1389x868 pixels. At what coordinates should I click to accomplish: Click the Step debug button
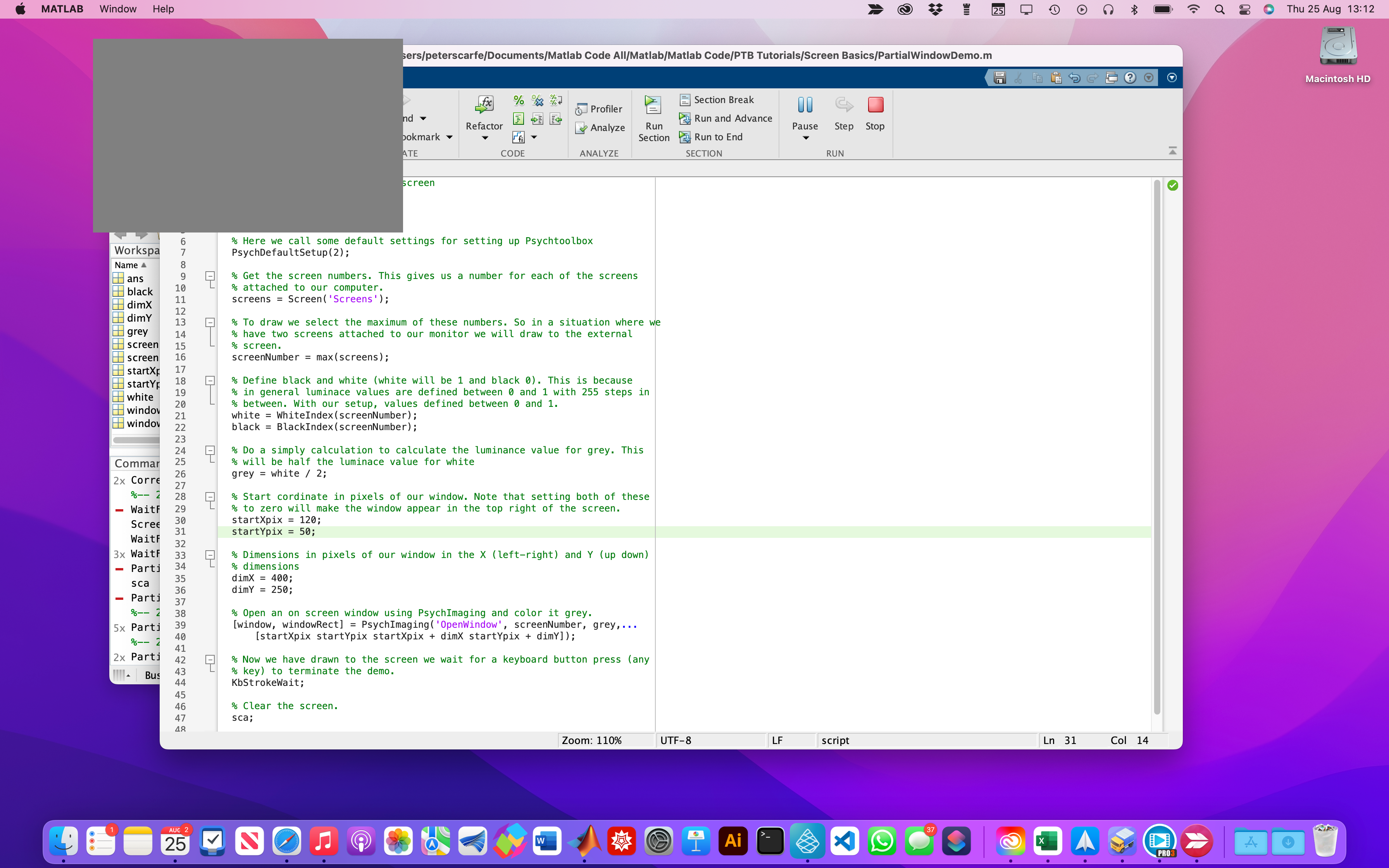[844, 105]
